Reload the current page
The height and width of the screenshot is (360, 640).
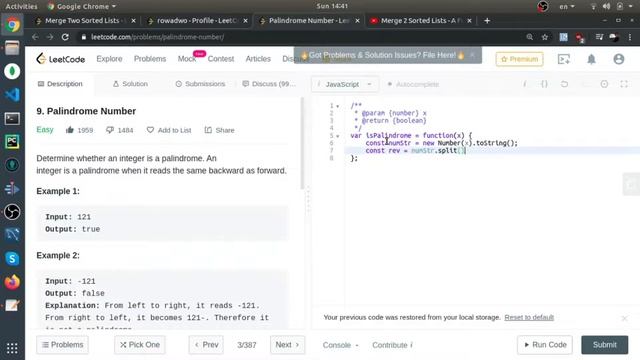pyautogui.click(x=65, y=37)
